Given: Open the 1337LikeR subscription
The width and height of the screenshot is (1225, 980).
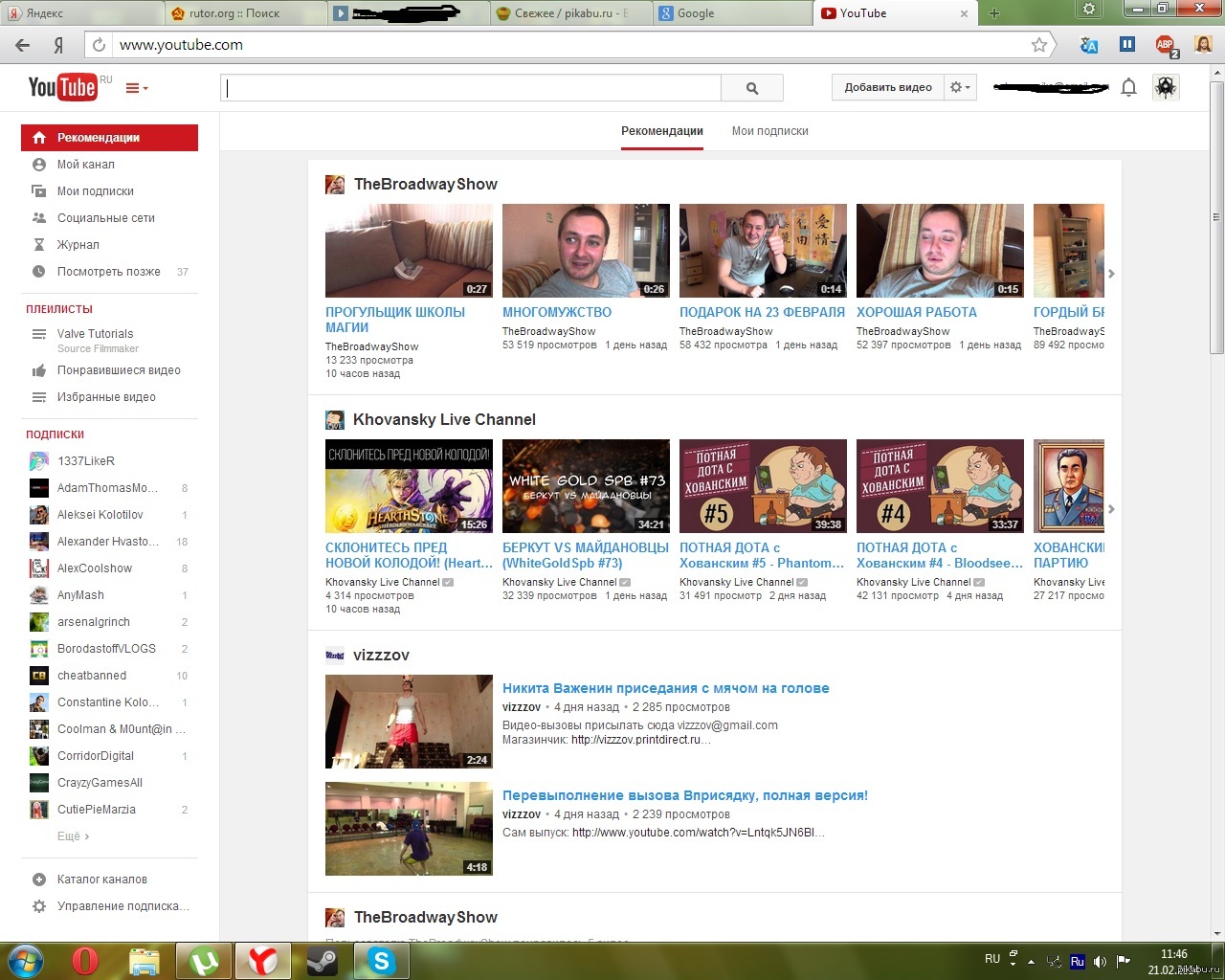Looking at the screenshot, I should click(x=85, y=461).
